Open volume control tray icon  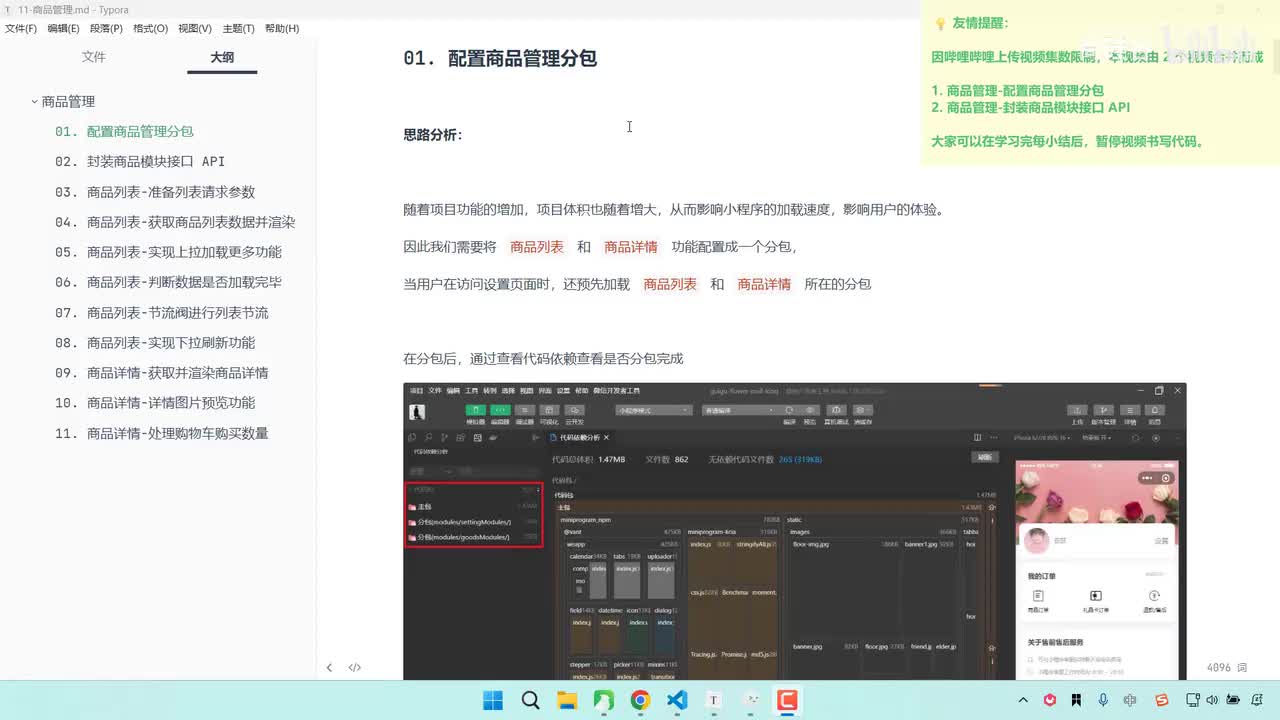1210,700
